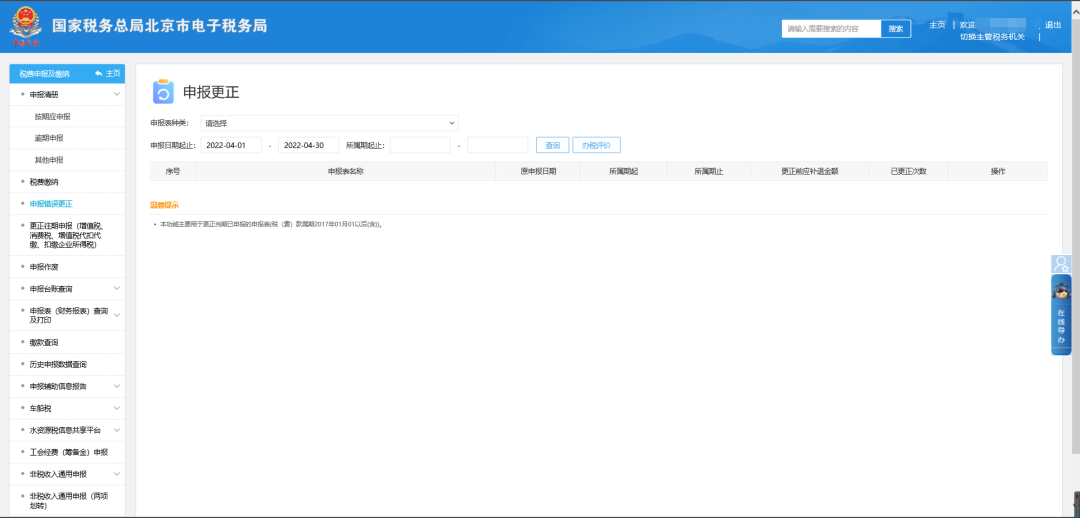Viewport: 1080px width, 518px height.
Task: Open 工会经费(筹备金)申报 in the sidebar
Action: coord(67,453)
